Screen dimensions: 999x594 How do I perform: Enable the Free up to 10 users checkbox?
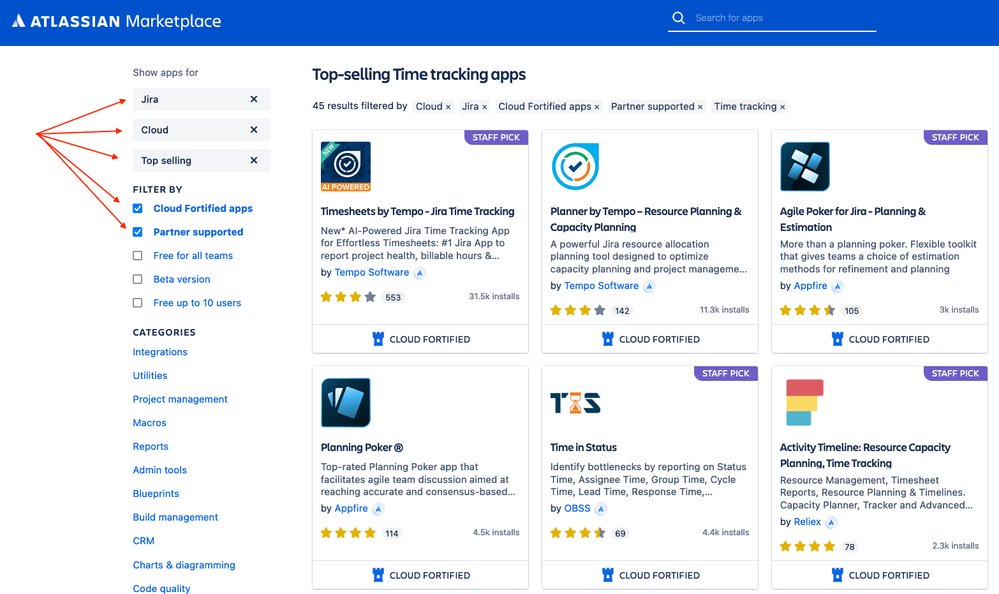(x=138, y=303)
